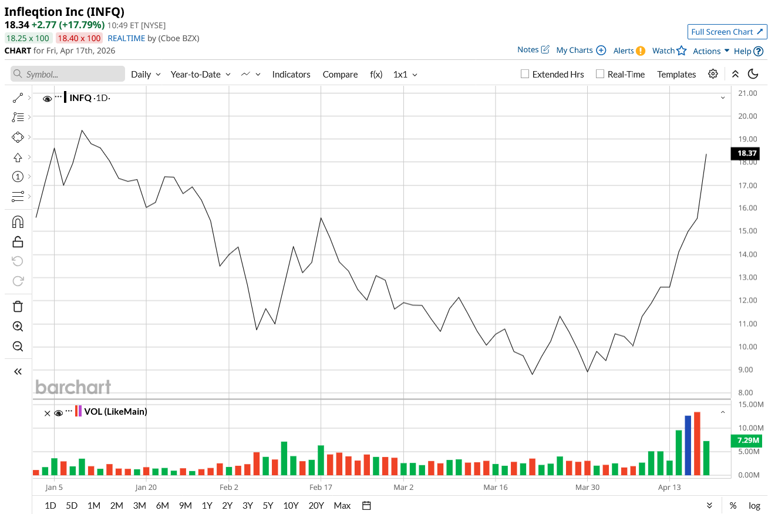The height and width of the screenshot is (514, 768).
Task: Open Templates menu
Action: (676, 74)
